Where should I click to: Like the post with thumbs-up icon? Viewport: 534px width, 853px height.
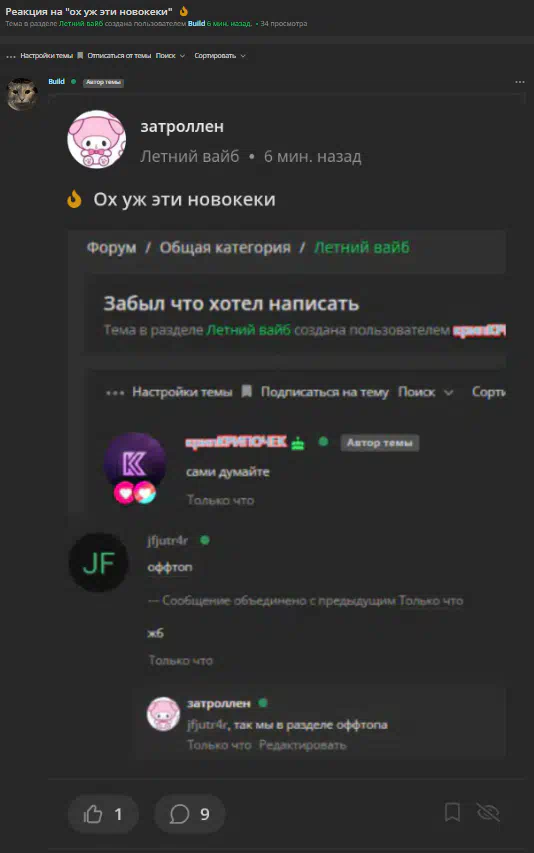pyautogui.click(x=103, y=814)
